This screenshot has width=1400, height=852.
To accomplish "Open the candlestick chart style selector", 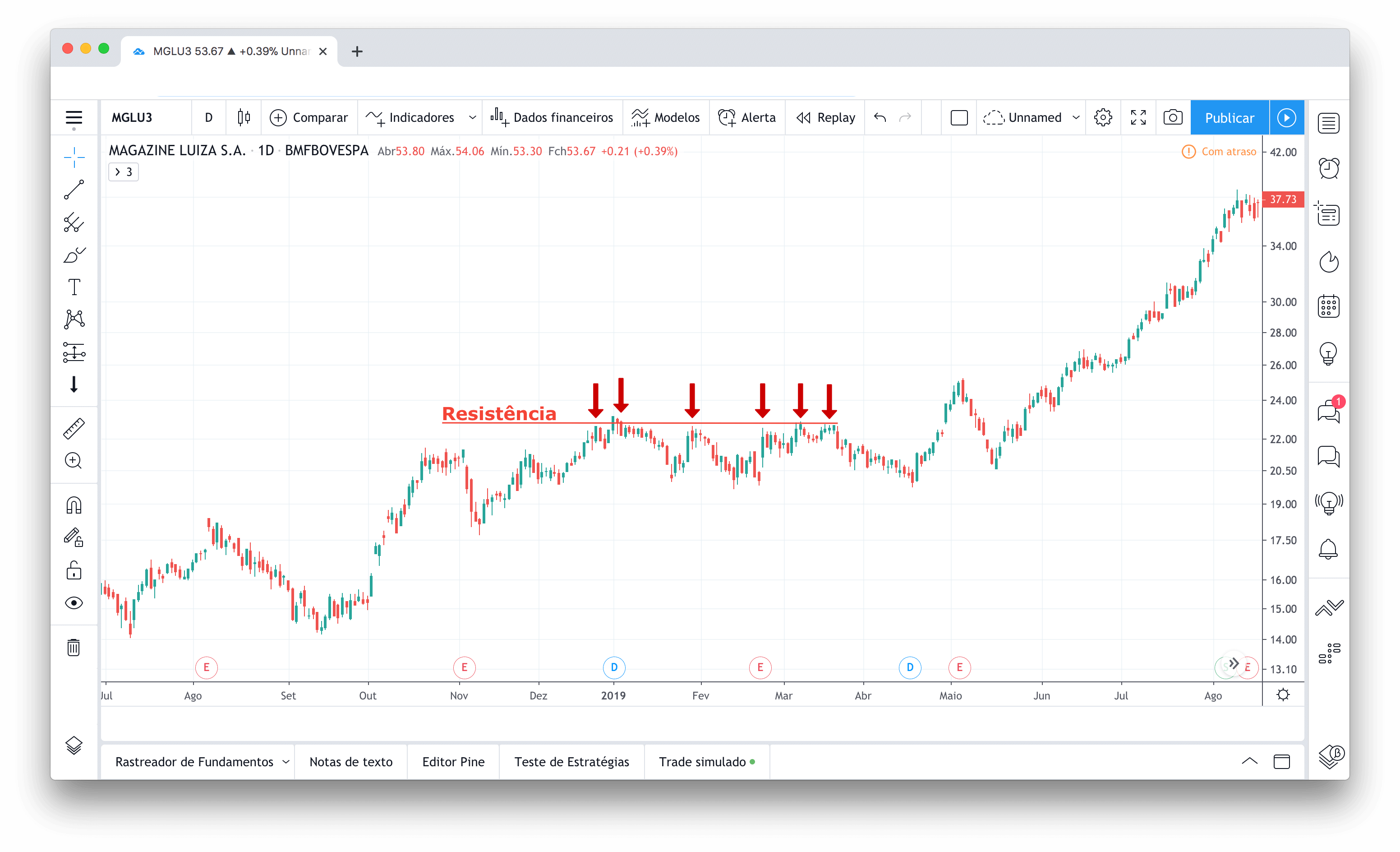I will point(244,118).
